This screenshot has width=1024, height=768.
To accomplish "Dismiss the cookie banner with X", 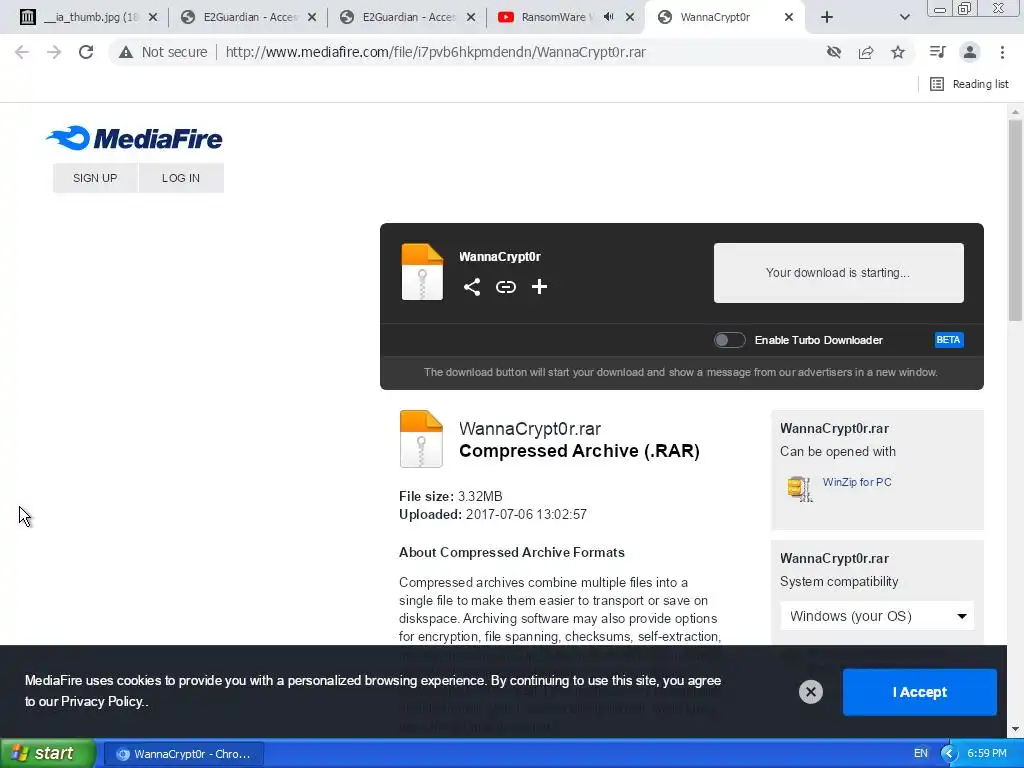I will [x=810, y=692].
